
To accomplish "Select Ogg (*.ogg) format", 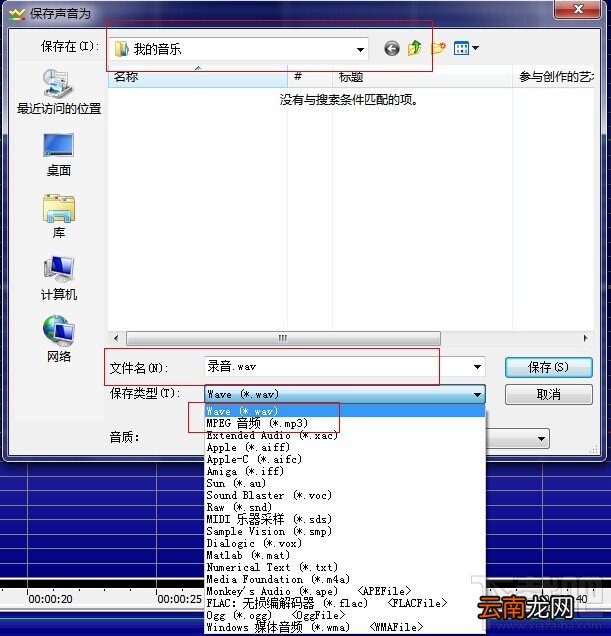I will coord(345,615).
